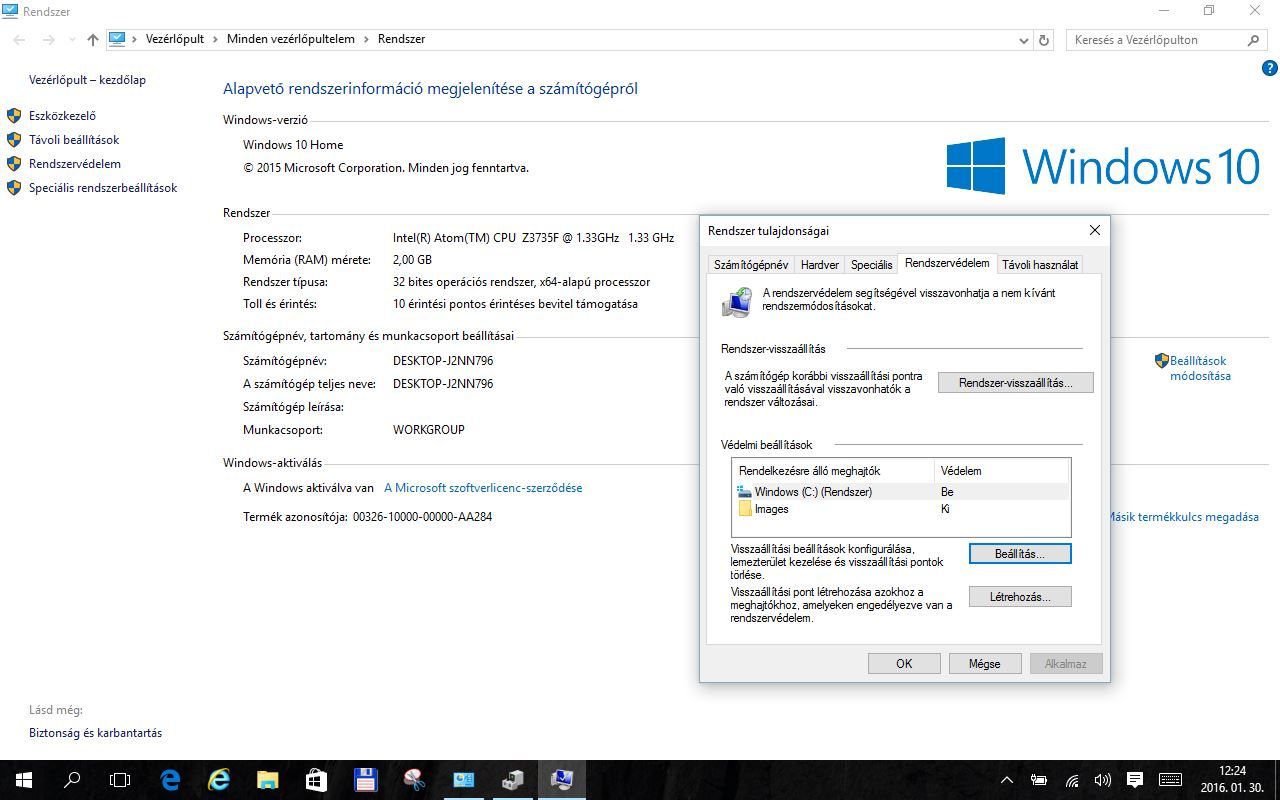This screenshot has height=800, width=1280.
Task: Click Rendelkezésre álló meghajtók column header
Action: pyautogui.click(x=834, y=471)
